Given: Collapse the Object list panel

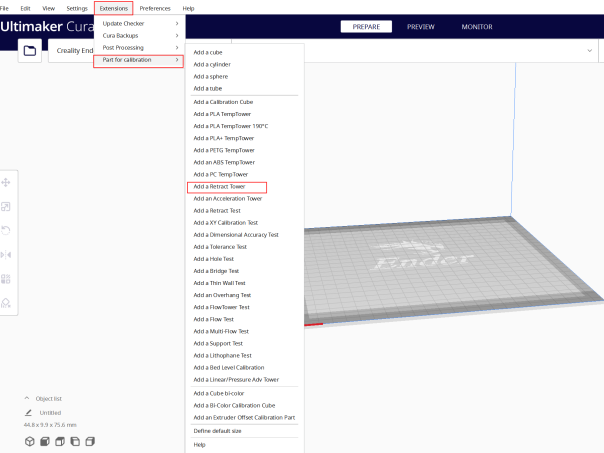Looking at the screenshot, I should (27, 398).
